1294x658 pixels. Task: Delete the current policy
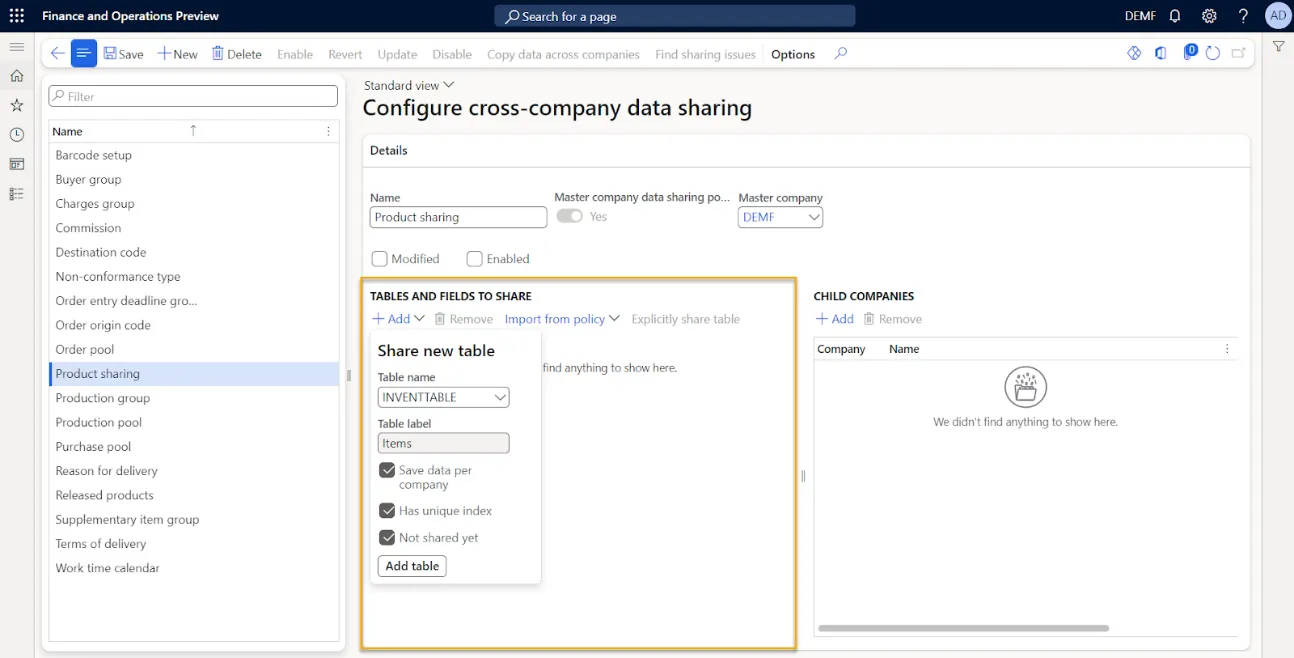(x=237, y=54)
